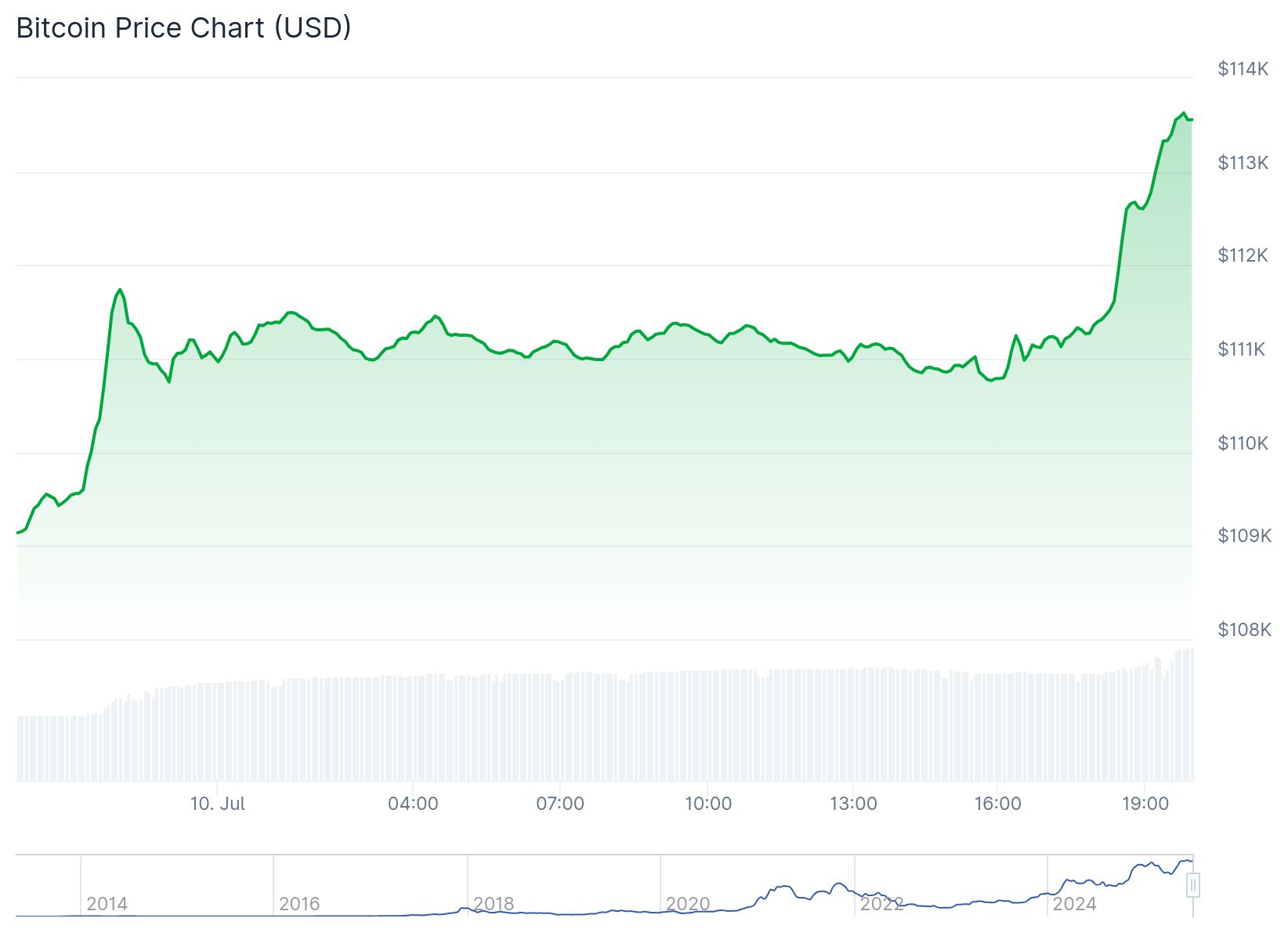Select the 07:00 time axis label

click(560, 804)
